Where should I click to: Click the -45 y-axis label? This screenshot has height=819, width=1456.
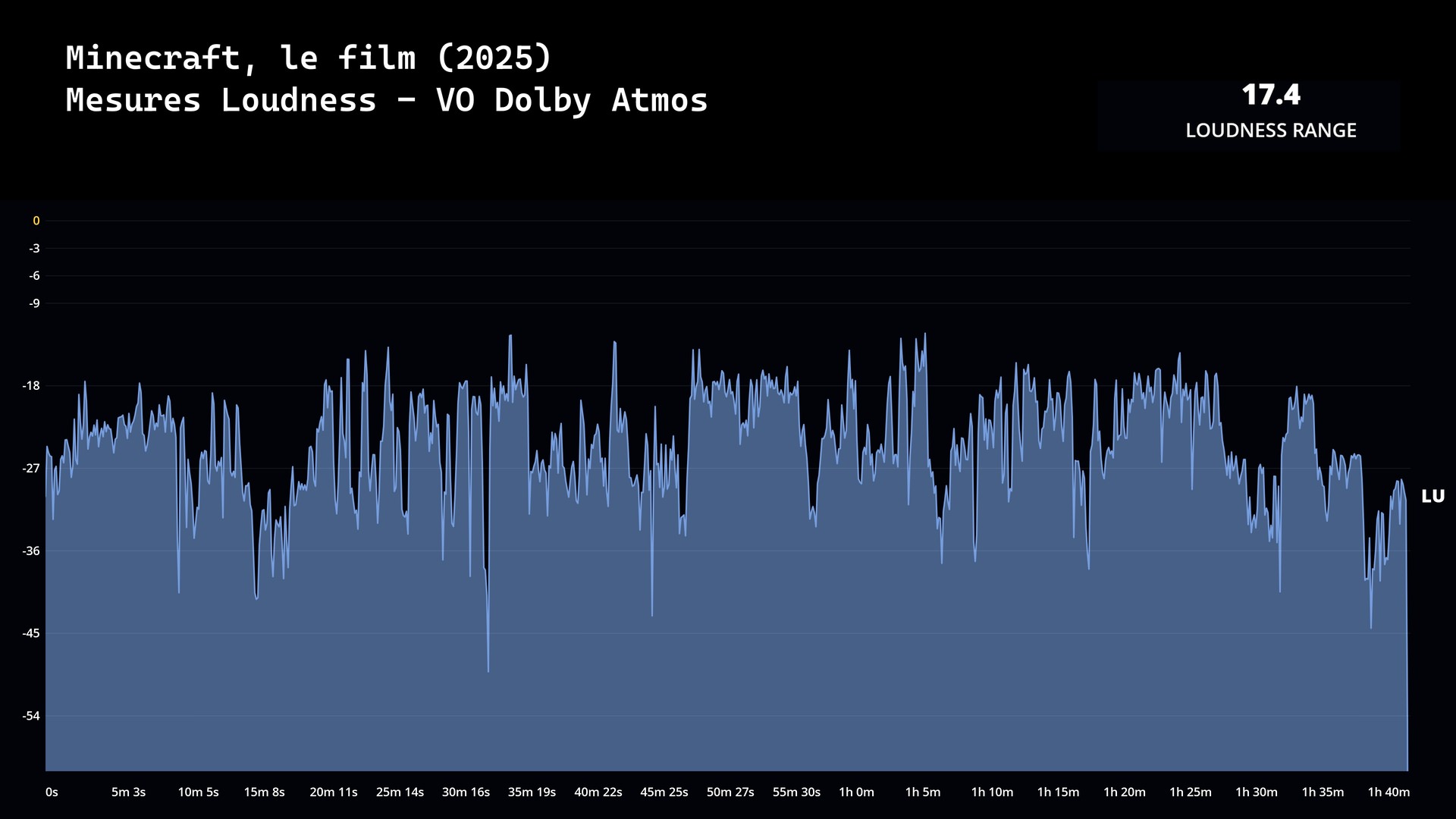coord(31,633)
